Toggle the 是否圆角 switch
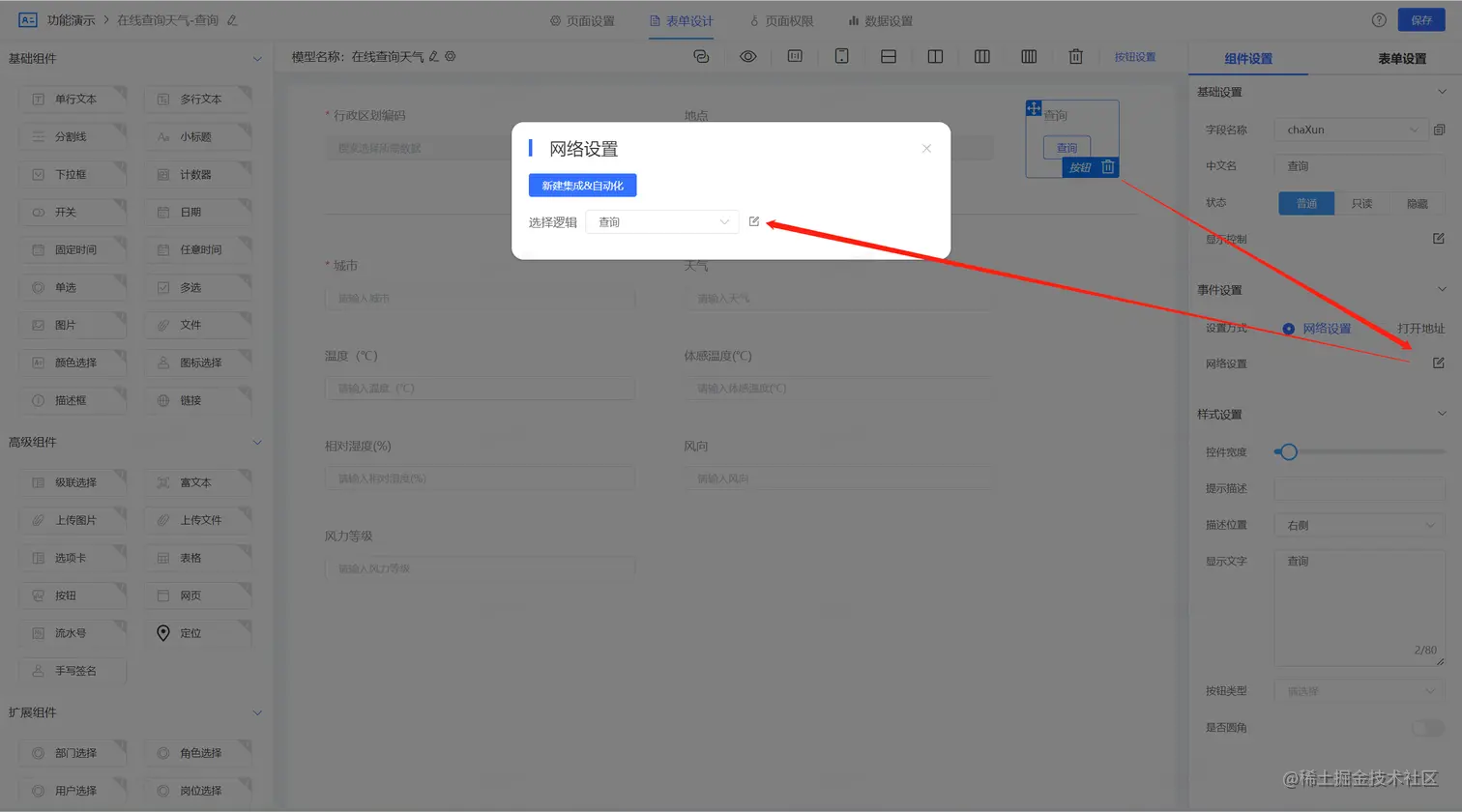This screenshot has height=812, width=1462. (1428, 728)
